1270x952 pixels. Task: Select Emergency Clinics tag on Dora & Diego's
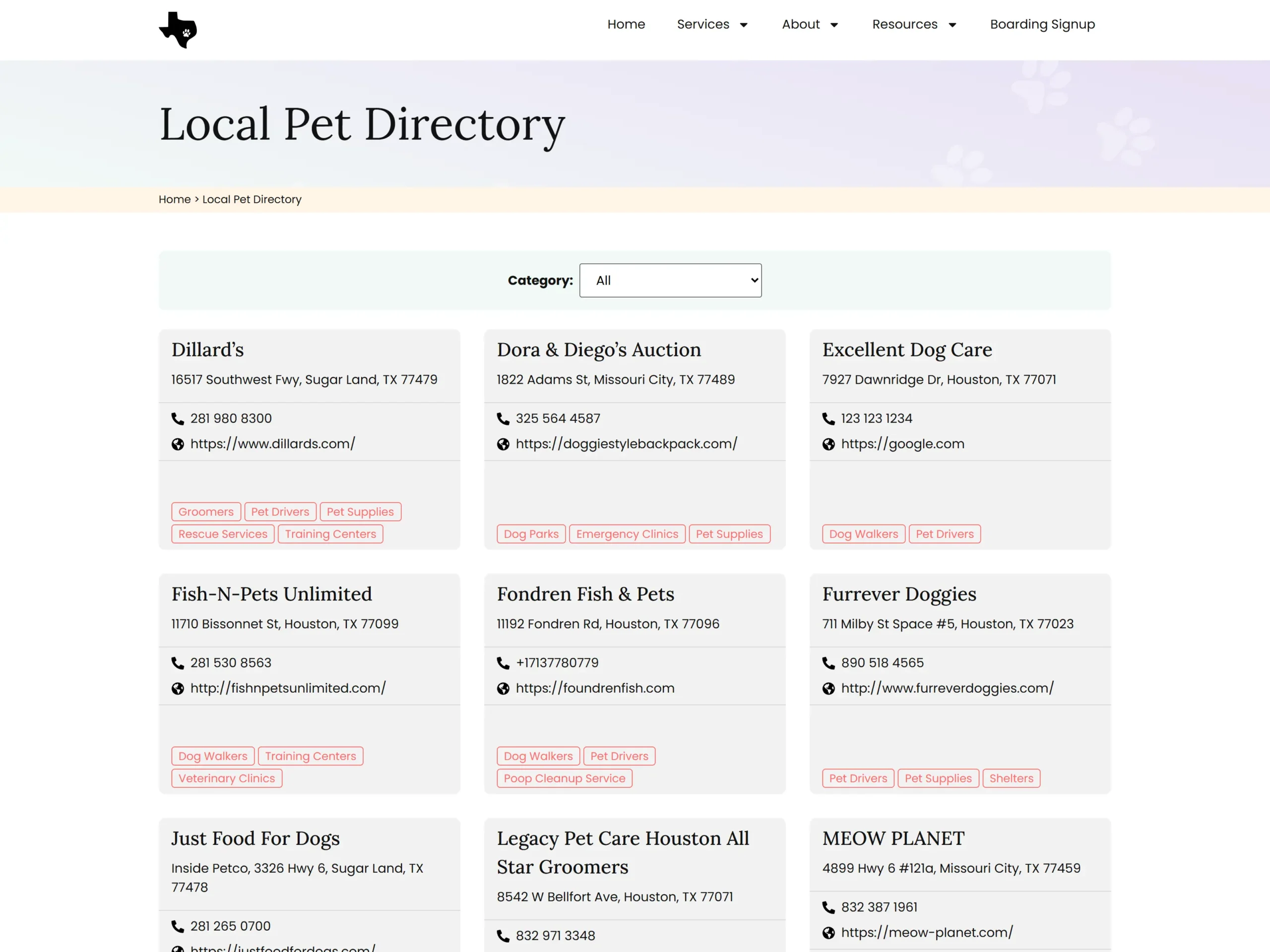coord(627,534)
